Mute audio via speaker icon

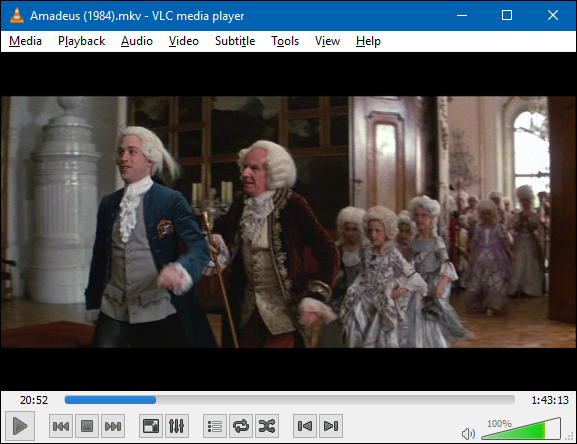[468, 434]
